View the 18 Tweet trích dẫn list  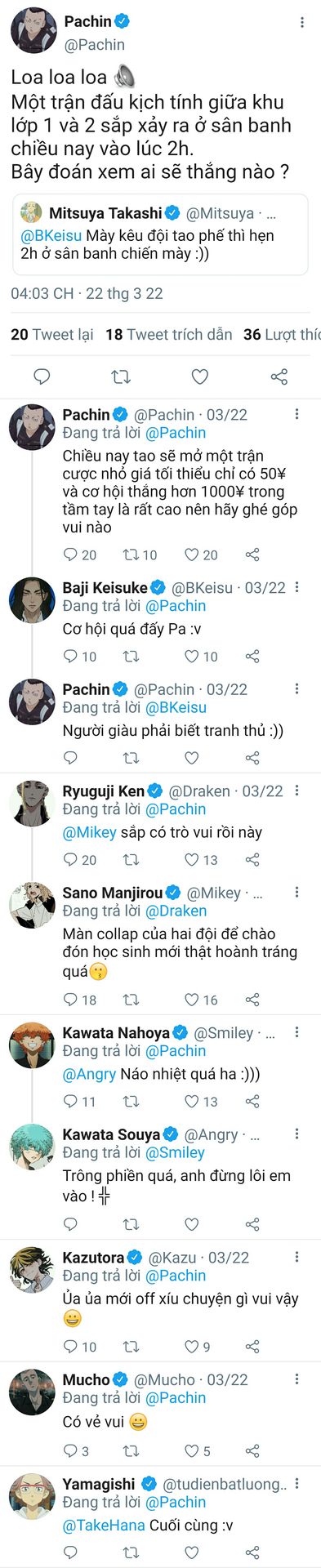coord(169,334)
